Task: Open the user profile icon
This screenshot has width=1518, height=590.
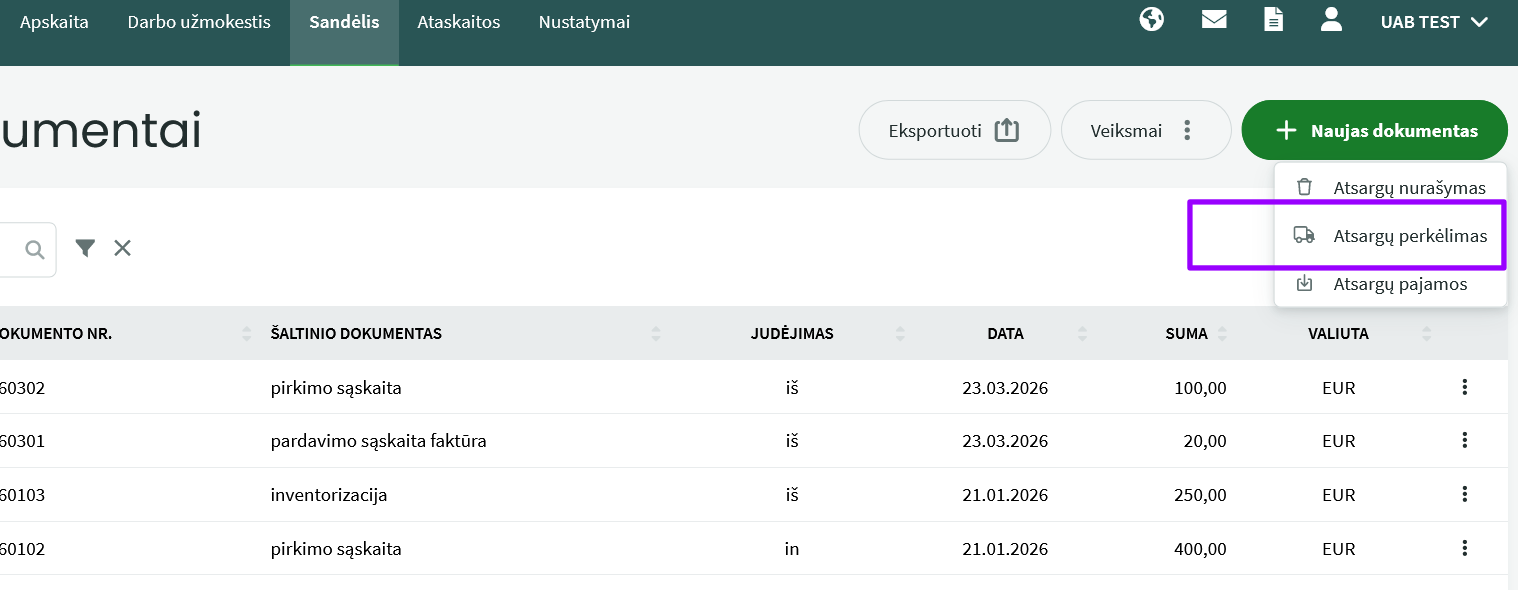Action: pyautogui.click(x=1331, y=20)
